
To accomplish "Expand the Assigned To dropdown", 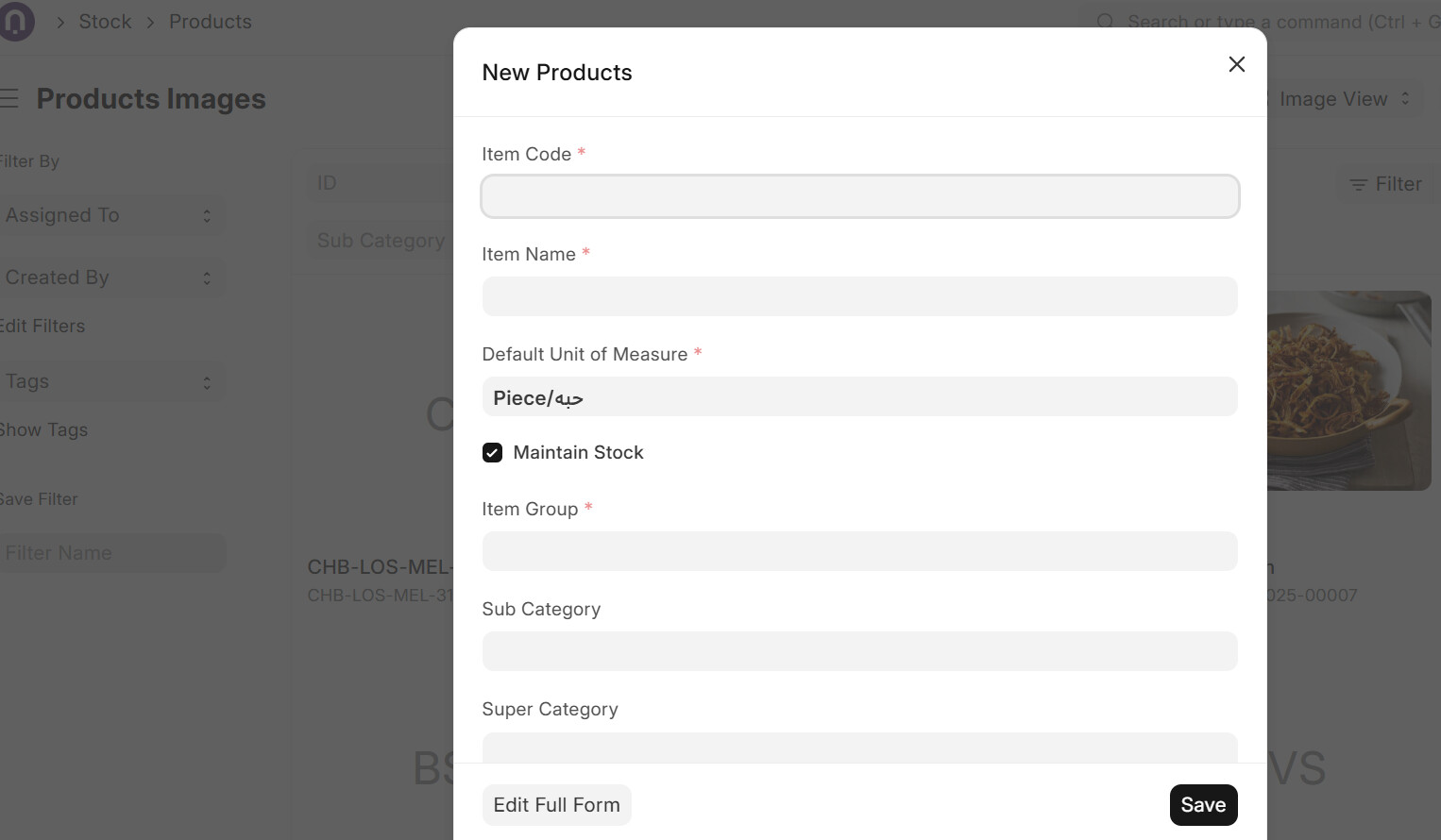I will (x=111, y=215).
